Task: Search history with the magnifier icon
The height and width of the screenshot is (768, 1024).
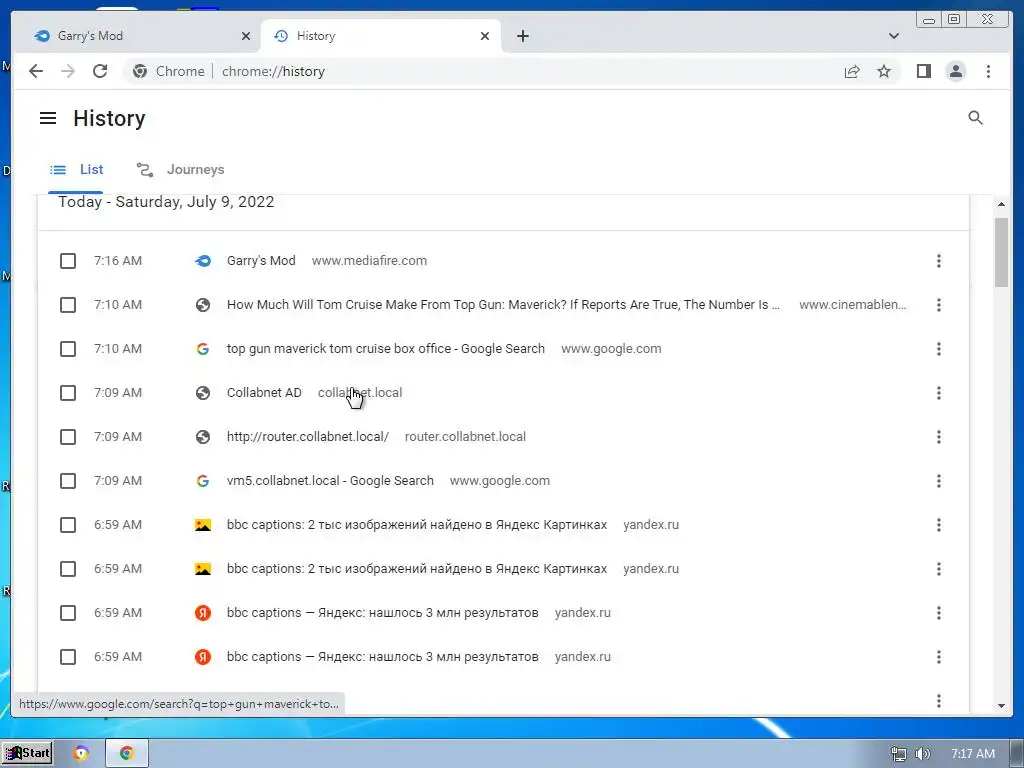Action: point(975,118)
